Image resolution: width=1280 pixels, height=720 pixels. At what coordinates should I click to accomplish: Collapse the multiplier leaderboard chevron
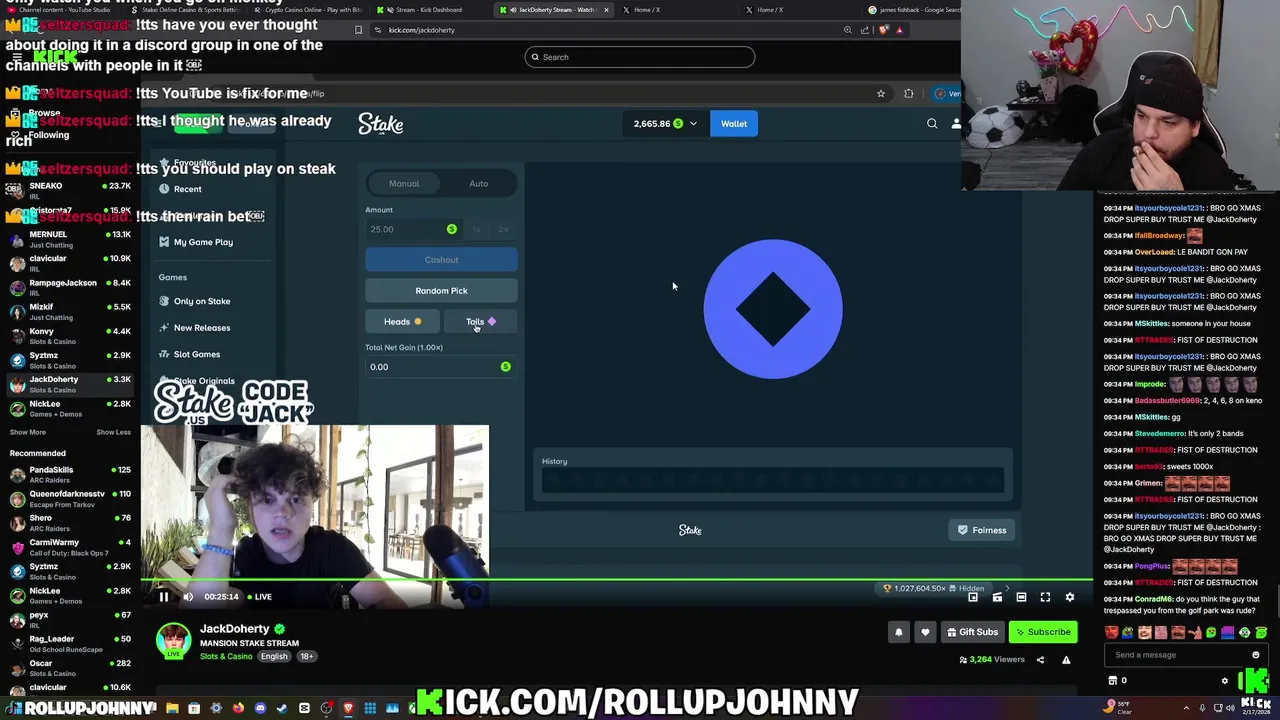point(1007,589)
